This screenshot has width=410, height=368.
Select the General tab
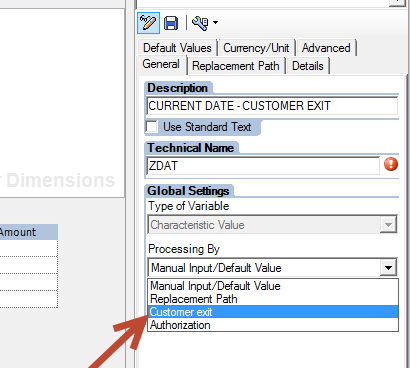click(161, 64)
